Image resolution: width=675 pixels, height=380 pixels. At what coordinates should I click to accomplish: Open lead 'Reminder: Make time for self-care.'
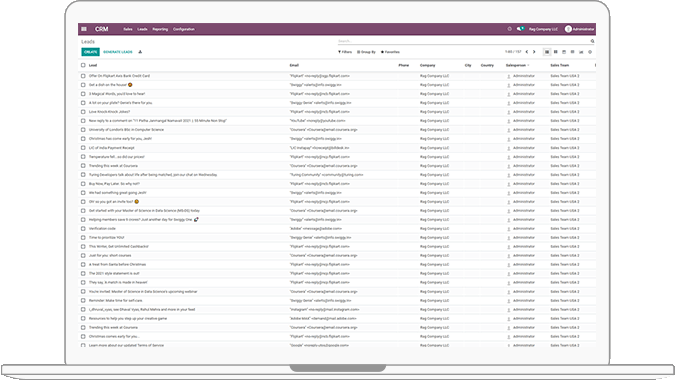coord(115,301)
